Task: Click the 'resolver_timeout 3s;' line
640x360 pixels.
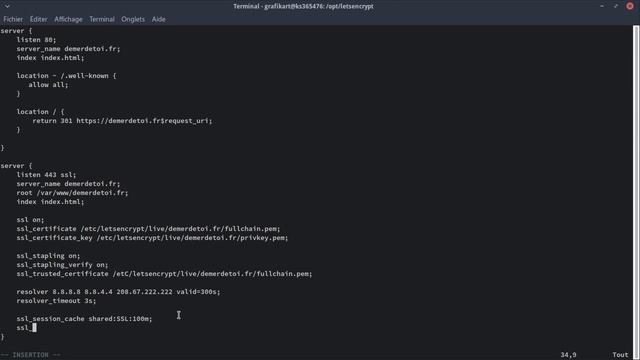Action: coord(56,300)
